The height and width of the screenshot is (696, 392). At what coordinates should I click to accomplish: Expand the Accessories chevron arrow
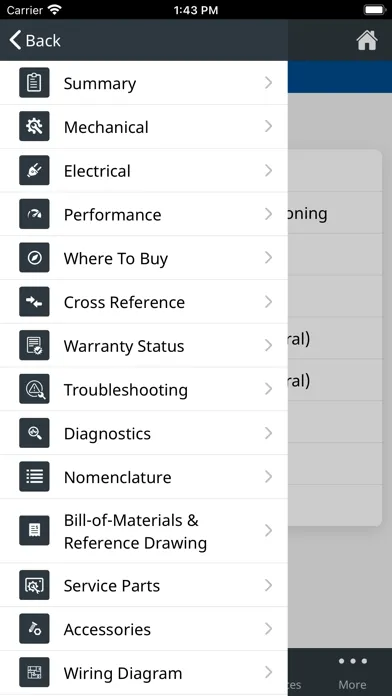268,629
